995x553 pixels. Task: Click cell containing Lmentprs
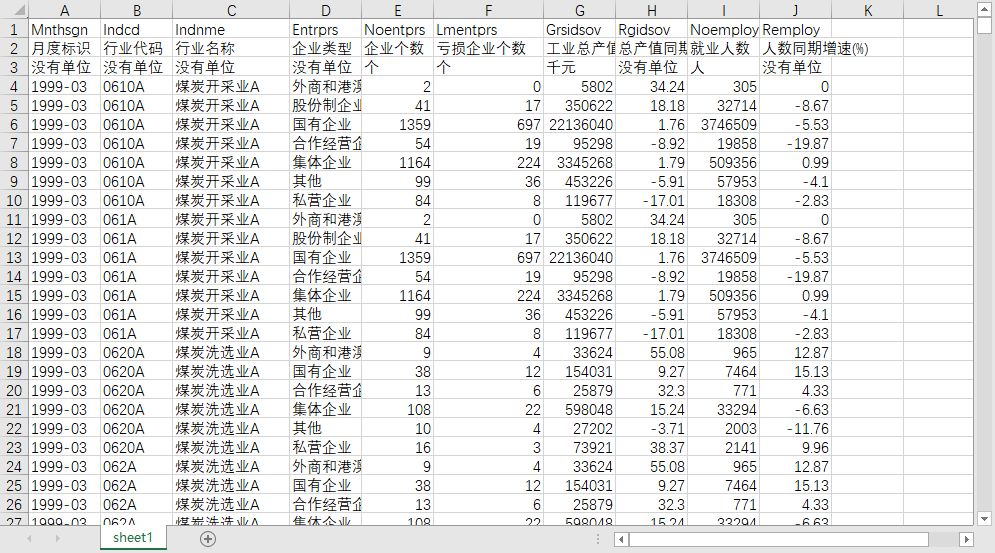(x=489, y=29)
